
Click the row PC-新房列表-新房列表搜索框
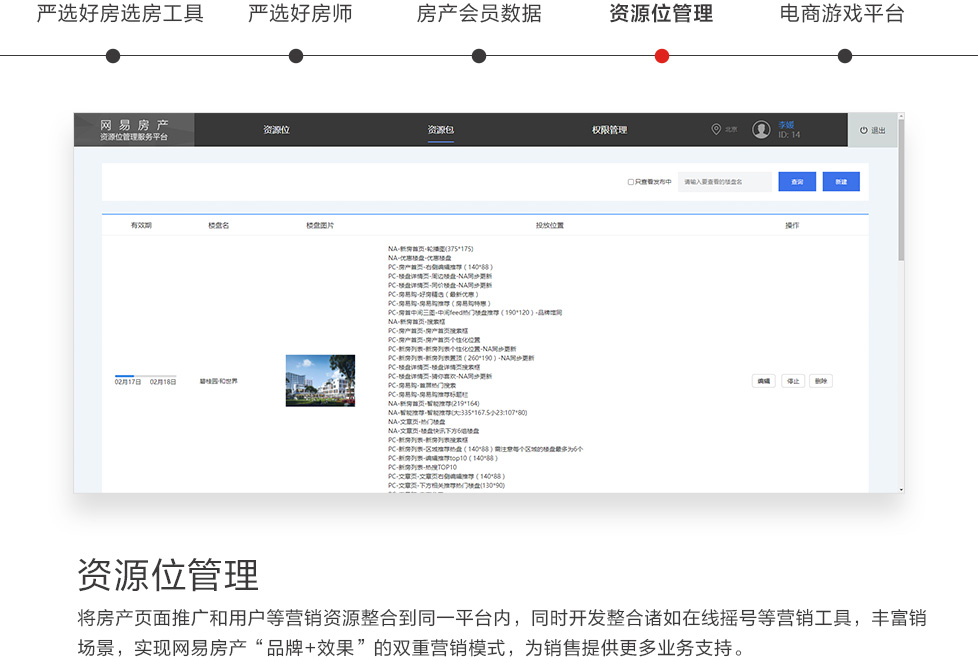[x=428, y=440]
